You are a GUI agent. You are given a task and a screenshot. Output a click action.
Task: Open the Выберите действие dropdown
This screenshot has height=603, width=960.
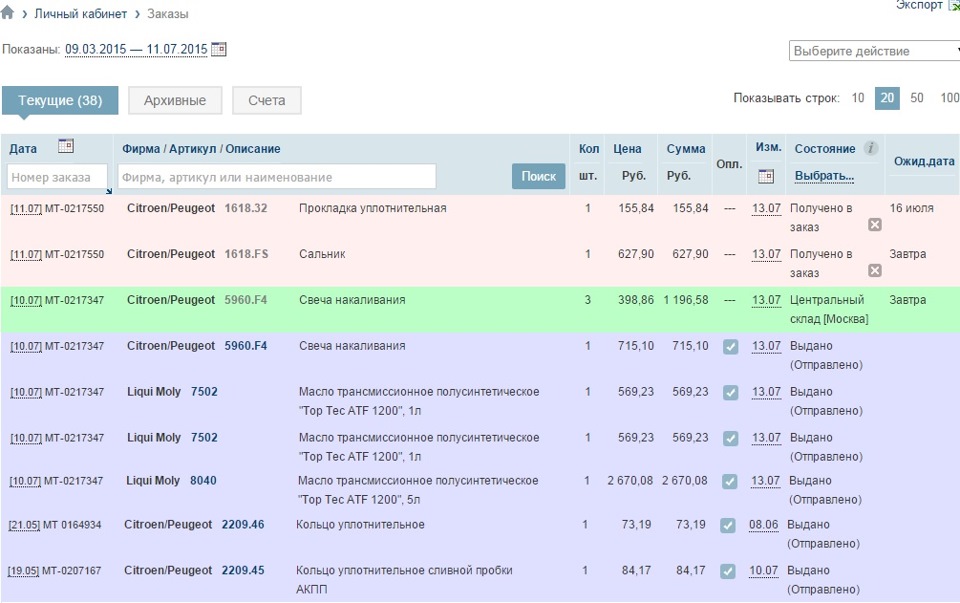pos(874,51)
